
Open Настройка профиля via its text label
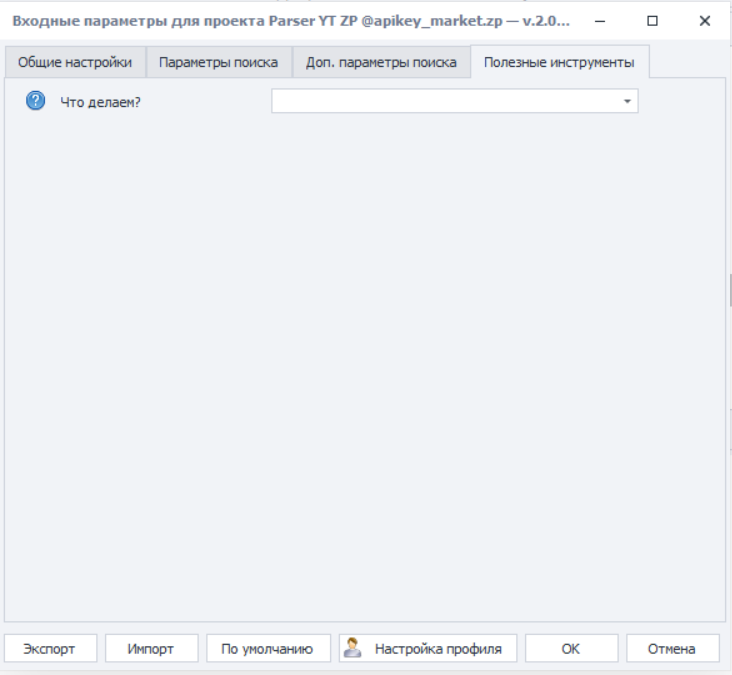pyautogui.click(x=438, y=649)
